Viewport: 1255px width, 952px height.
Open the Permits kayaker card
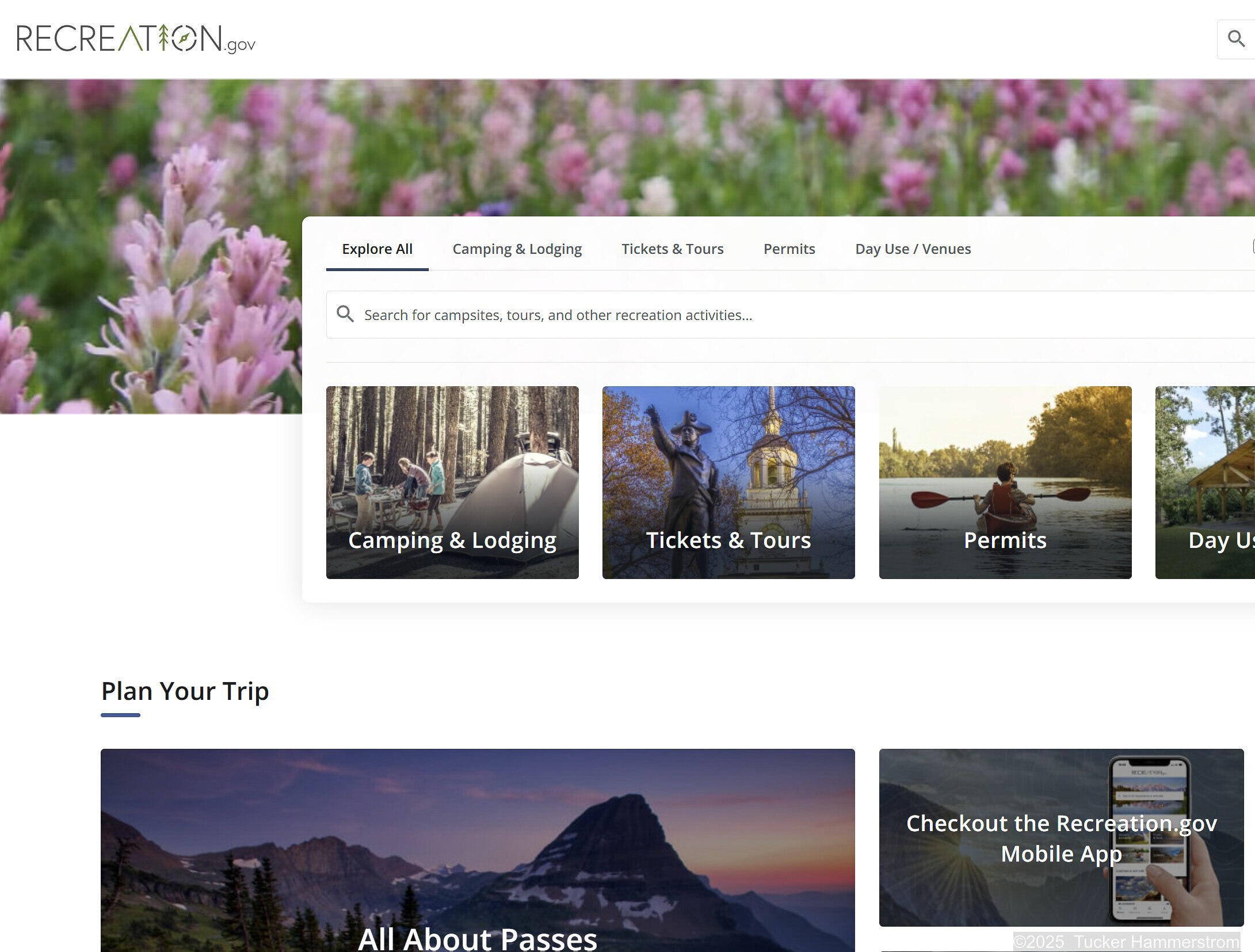[1005, 482]
